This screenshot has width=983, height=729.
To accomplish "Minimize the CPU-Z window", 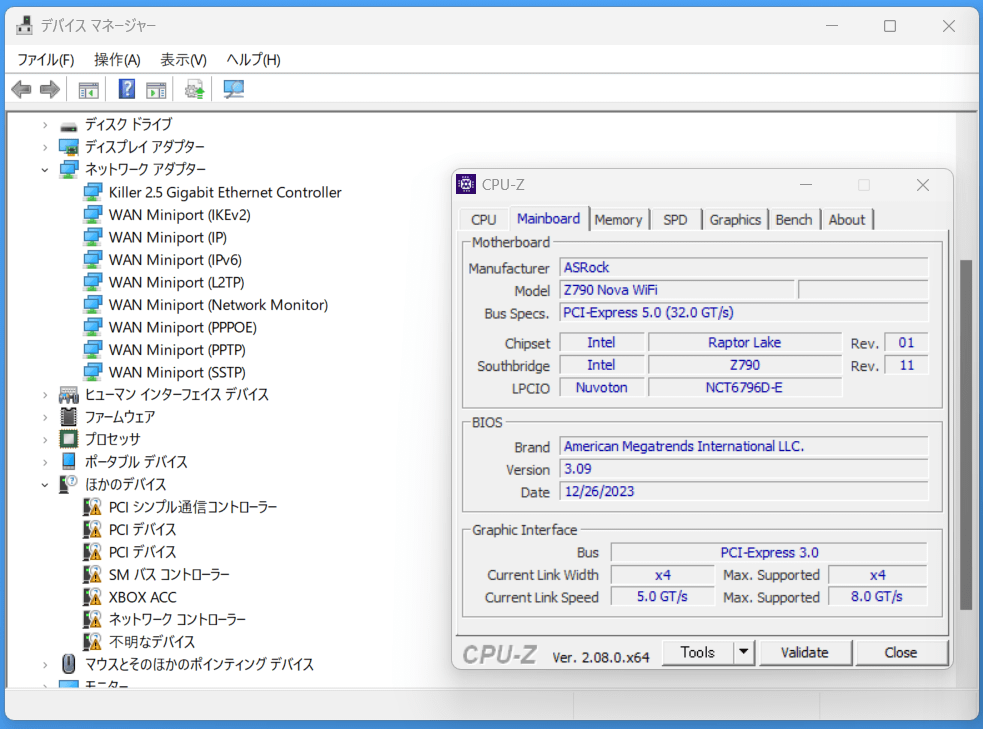I will 806,185.
